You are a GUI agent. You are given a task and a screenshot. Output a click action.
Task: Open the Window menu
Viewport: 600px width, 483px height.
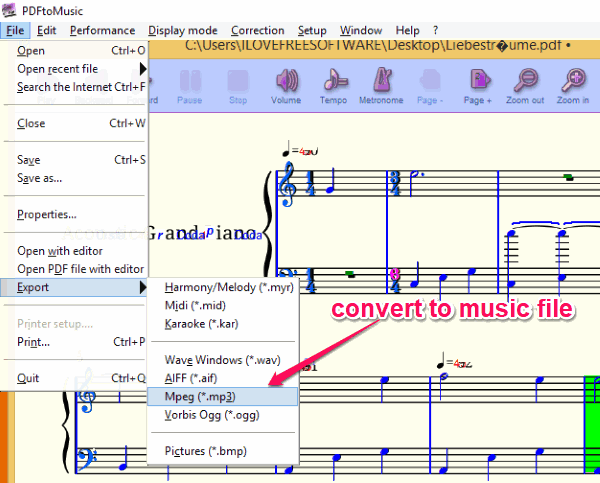(361, 31)
